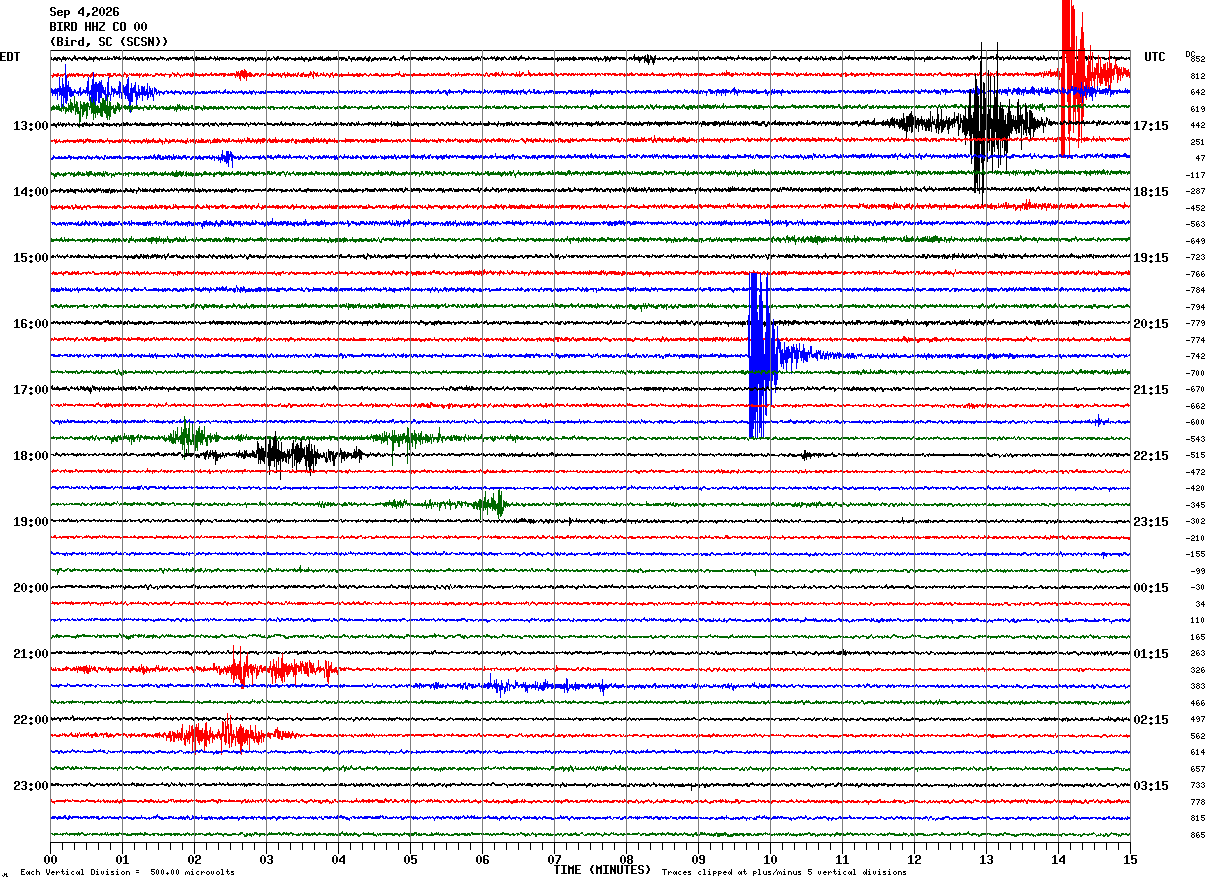Image resolution: width=1210 pixels, height=886 pixels.
Task: Click the 17:15 UTC time label
Action: [1151, 125]
